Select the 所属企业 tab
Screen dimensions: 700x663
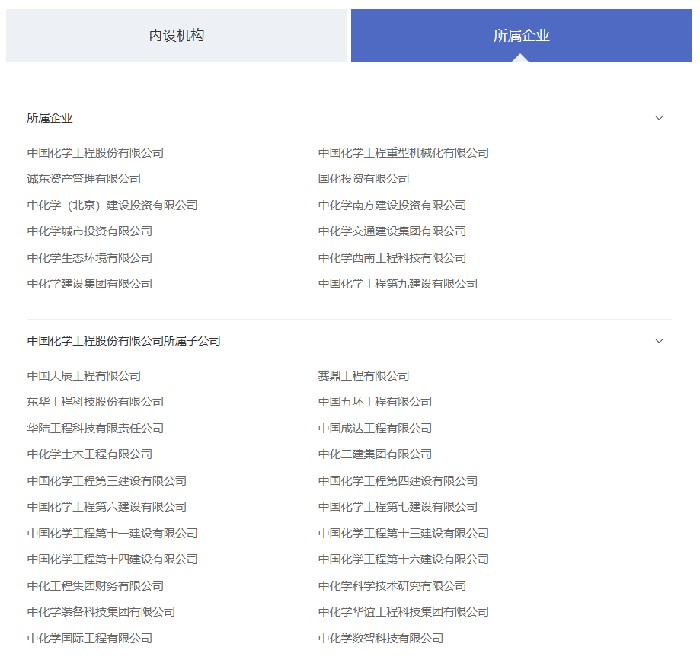point(521,35)
